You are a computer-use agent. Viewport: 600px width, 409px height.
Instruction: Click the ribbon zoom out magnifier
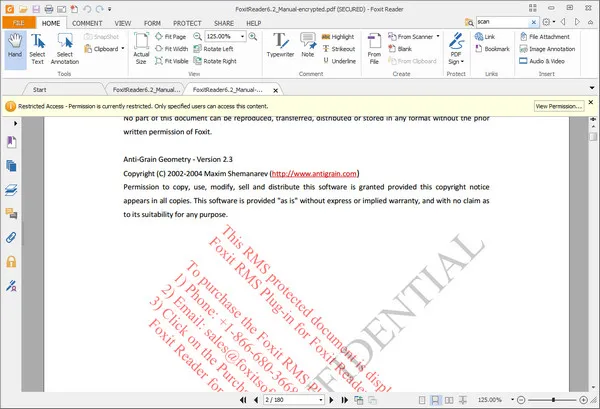tap(197, 36)
